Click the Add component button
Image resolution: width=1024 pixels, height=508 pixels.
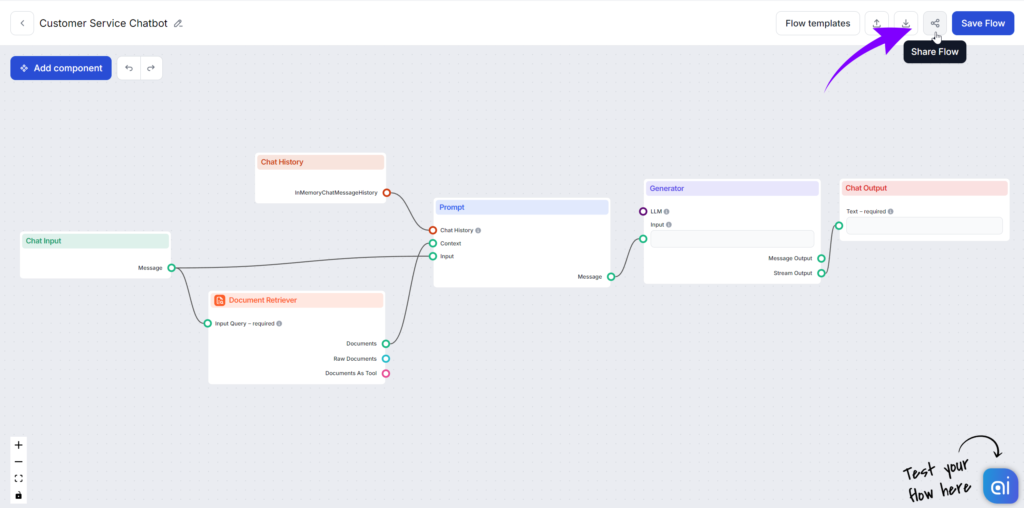[x=61, y=68]
